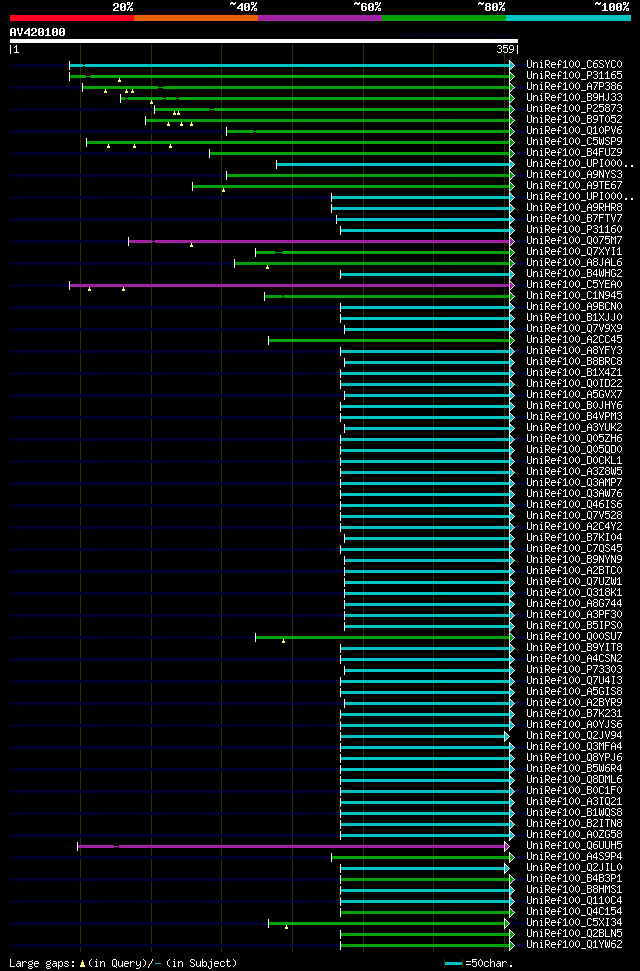Select the UniRef100_C7QS45 label
The width and height of the screenshot is (640, 971).
point(574,549)
